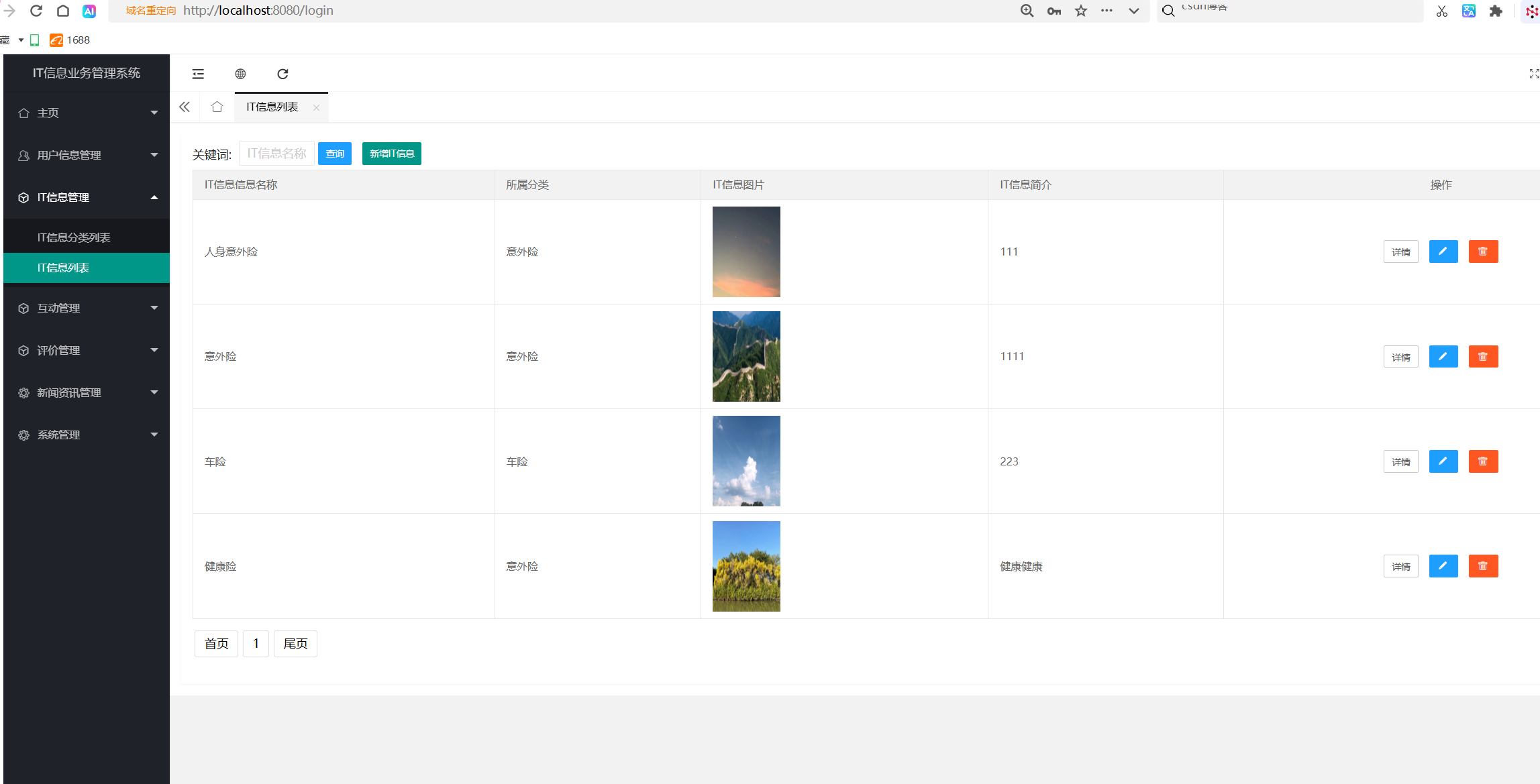This screenshot has width=1540, height=784.
Task: Click the refresh icon in the app header
Action: (x=283, y=74)
